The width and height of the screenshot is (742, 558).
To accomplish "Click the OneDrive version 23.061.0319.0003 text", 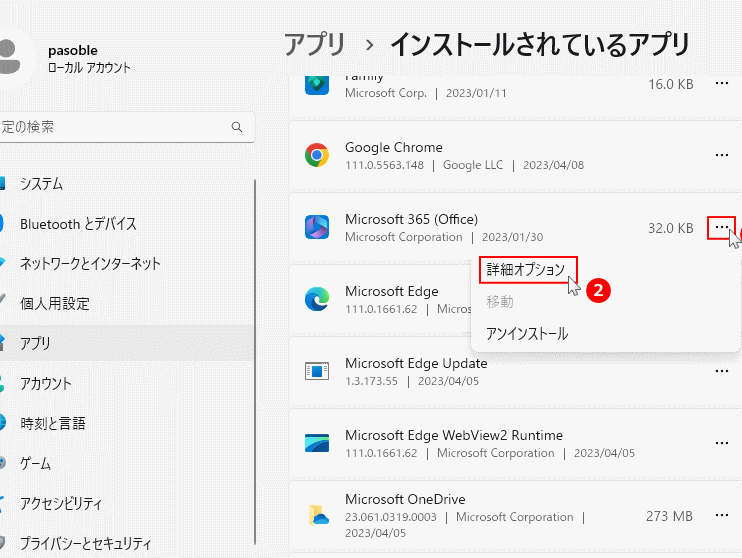I will (391, 517).
